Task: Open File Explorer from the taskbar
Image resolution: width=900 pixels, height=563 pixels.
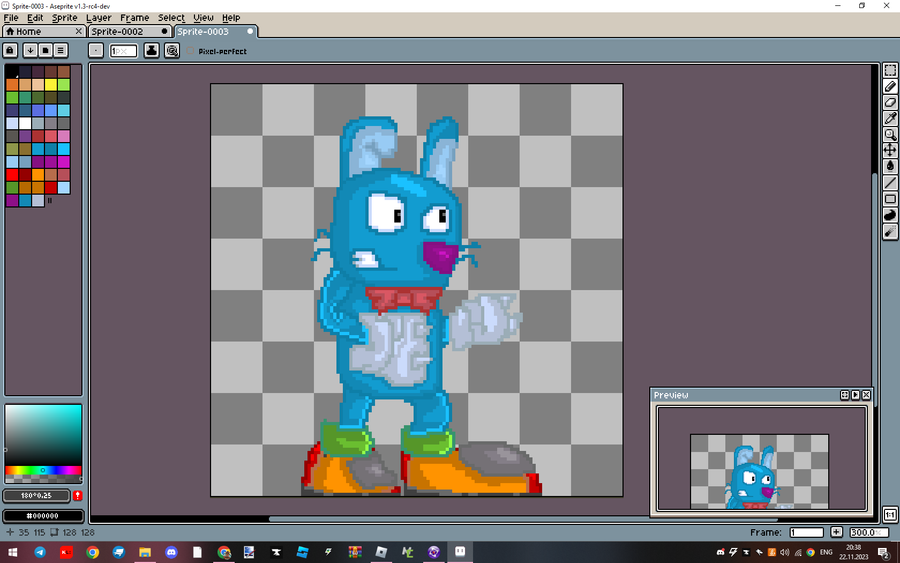Action: [145, 552]
